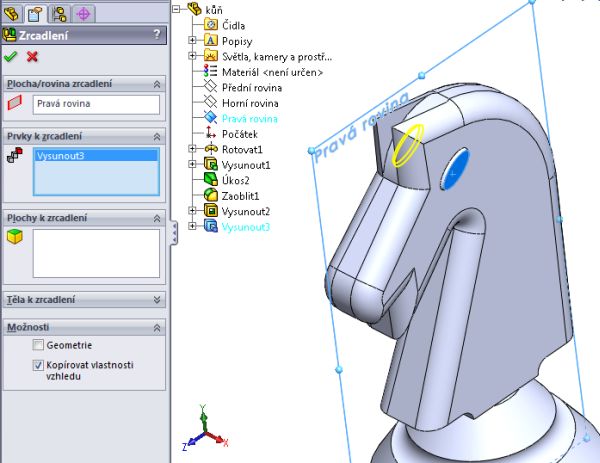Select Vysunout3 in the features list

pos(96,155)
